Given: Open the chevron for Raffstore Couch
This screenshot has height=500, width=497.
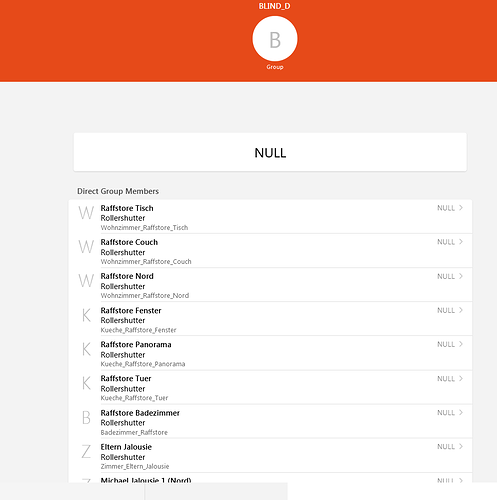Looking at the screenshot, I should (461, 242).
